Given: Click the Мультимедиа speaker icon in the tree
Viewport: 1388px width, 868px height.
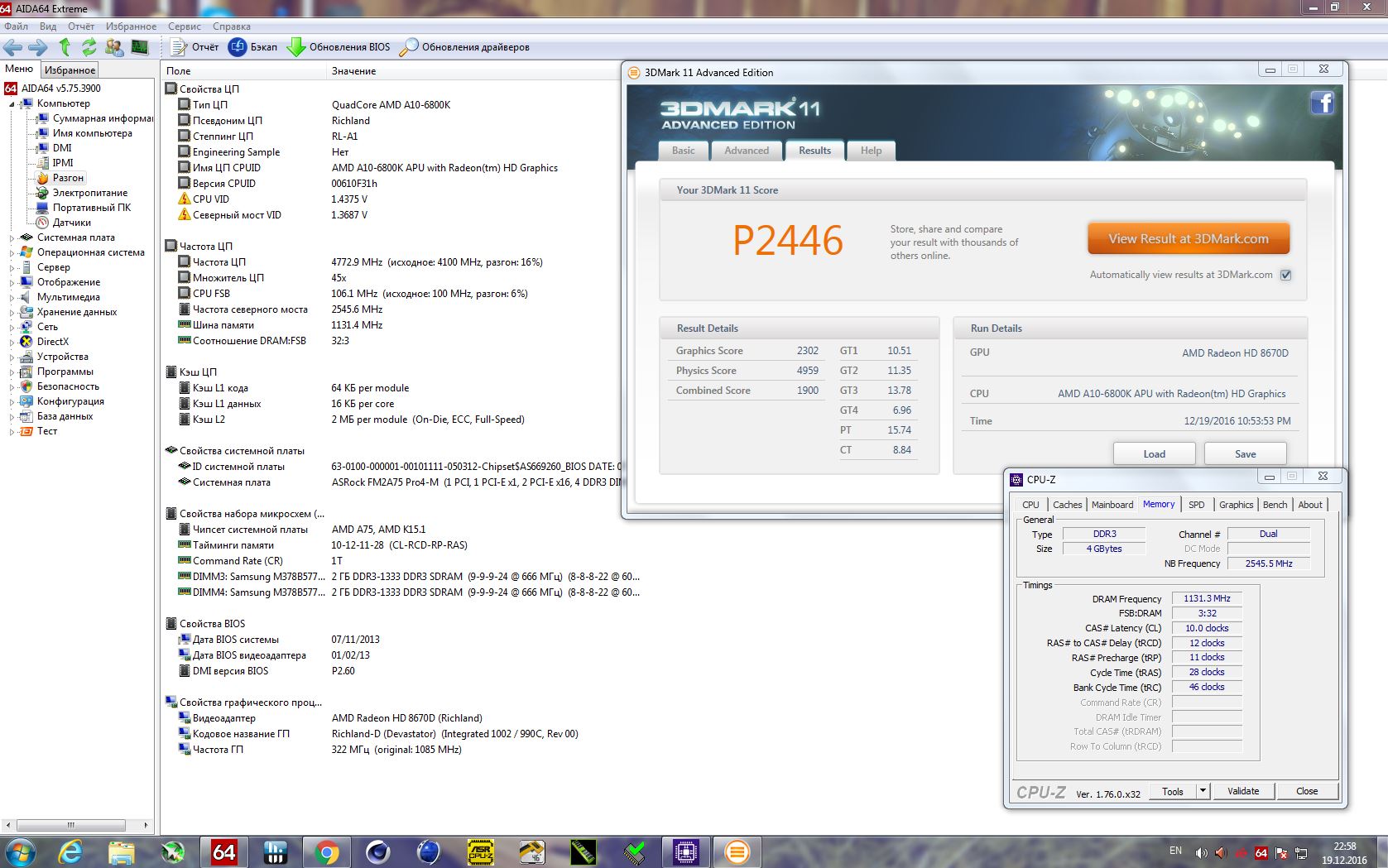Looking at the screenshot, I should pyautogui.click(x=26, y=297).
